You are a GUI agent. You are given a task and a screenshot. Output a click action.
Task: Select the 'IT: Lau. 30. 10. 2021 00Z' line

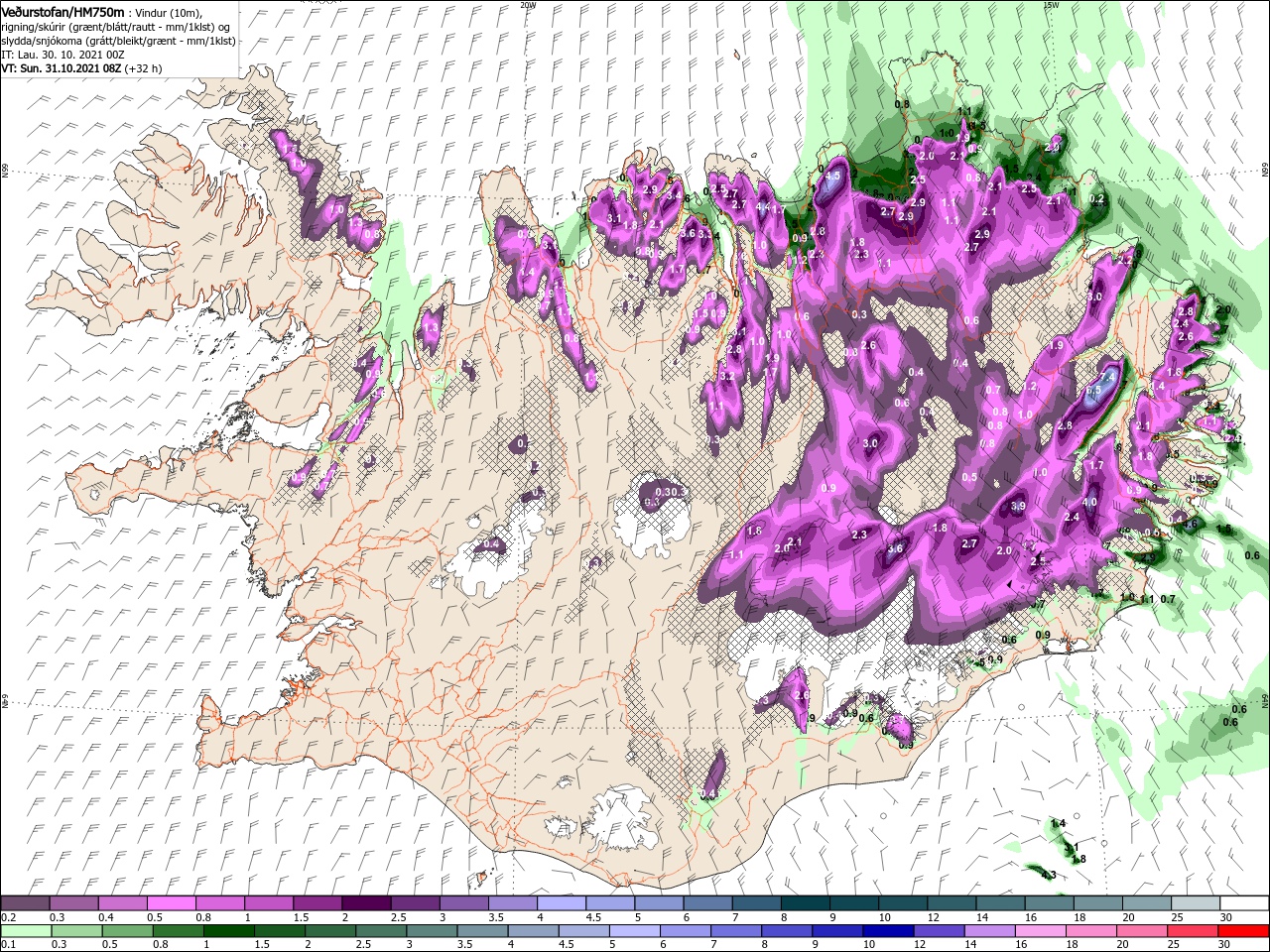(x=62, y=55)
